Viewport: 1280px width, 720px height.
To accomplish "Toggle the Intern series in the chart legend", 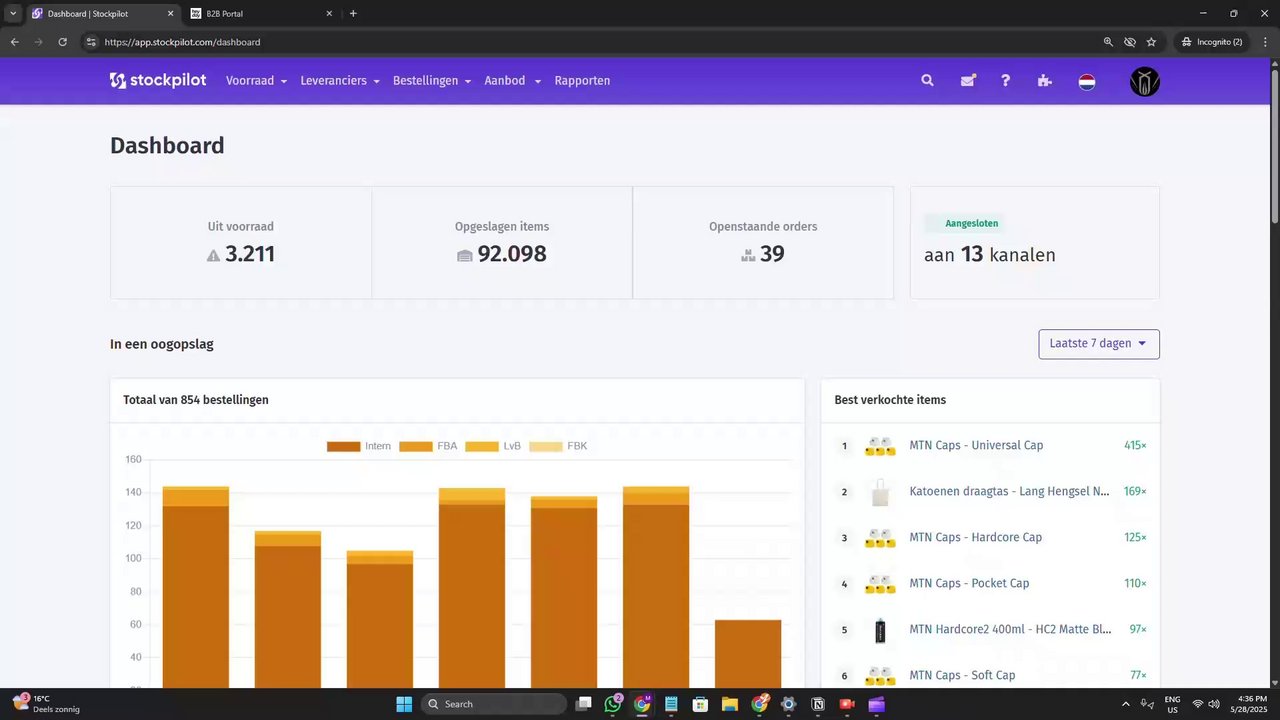I will [x=359, y=446].
